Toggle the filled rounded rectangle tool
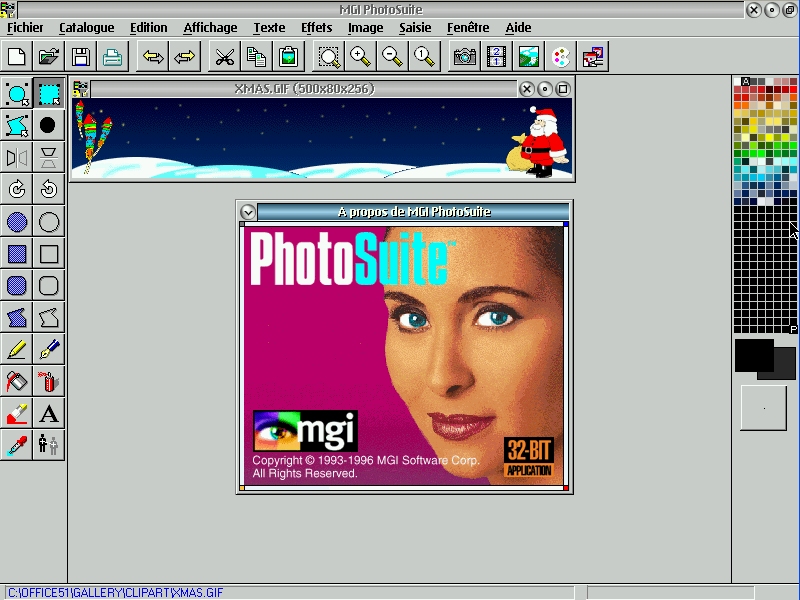This screenshot has height=600, width=800. coord(17,286)
